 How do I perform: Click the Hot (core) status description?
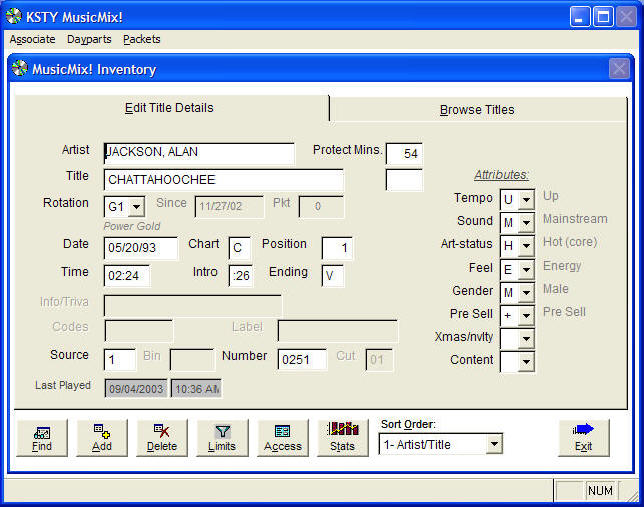point(570,242)
